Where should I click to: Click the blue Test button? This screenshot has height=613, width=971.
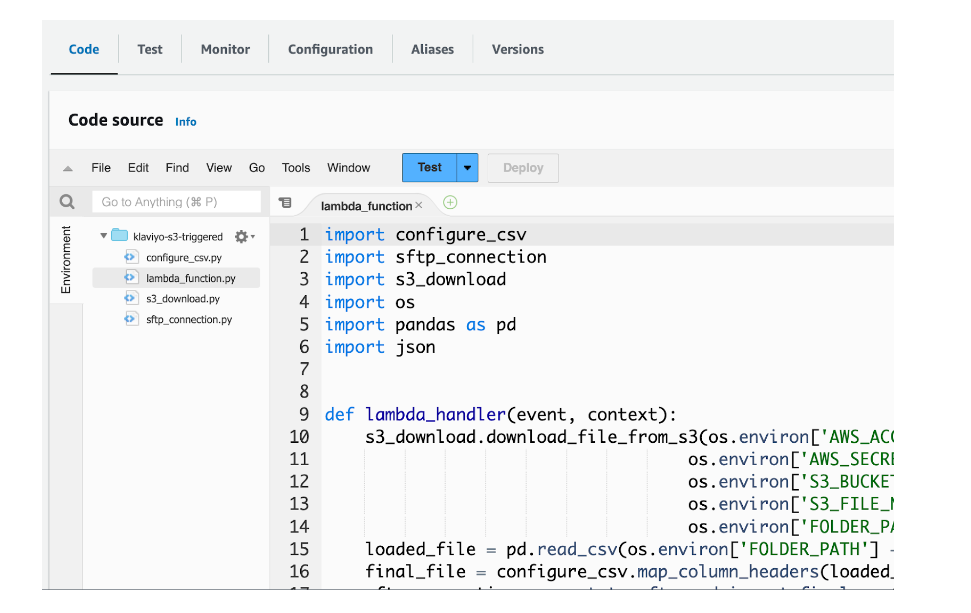(x=429, y=168)
